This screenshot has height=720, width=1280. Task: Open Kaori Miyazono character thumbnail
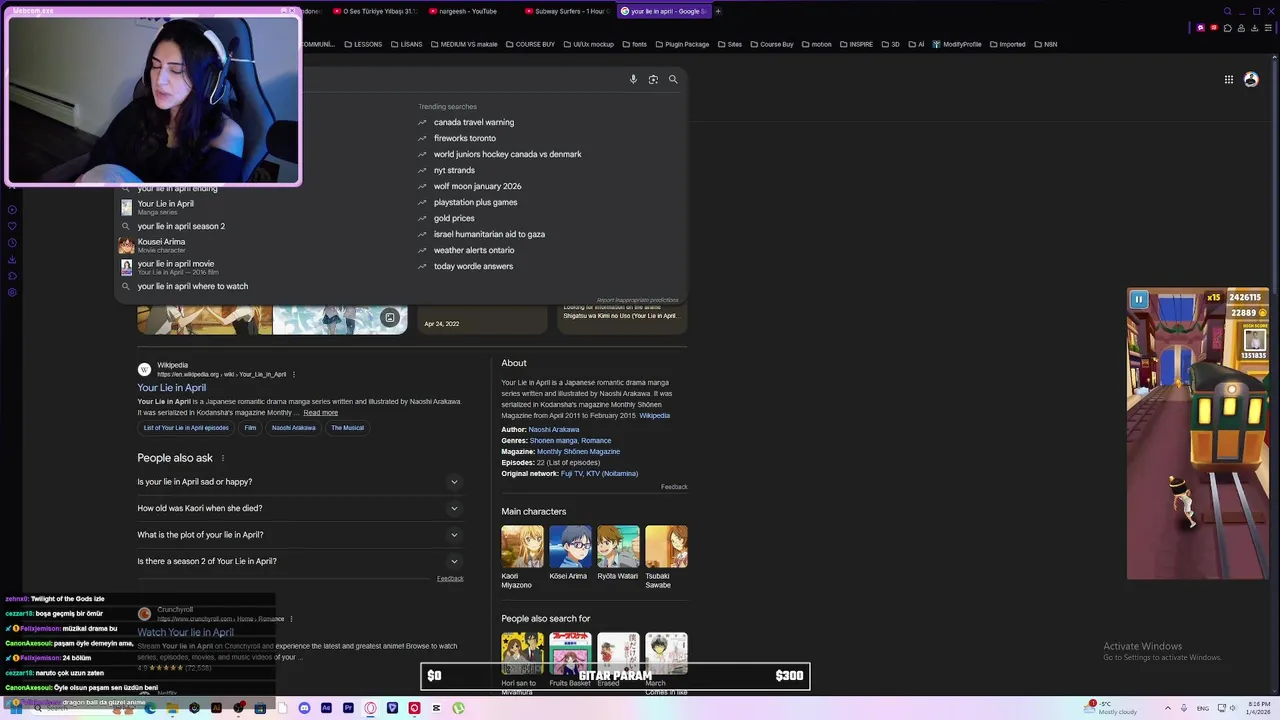pyautogui.click(x=522, y=547)
